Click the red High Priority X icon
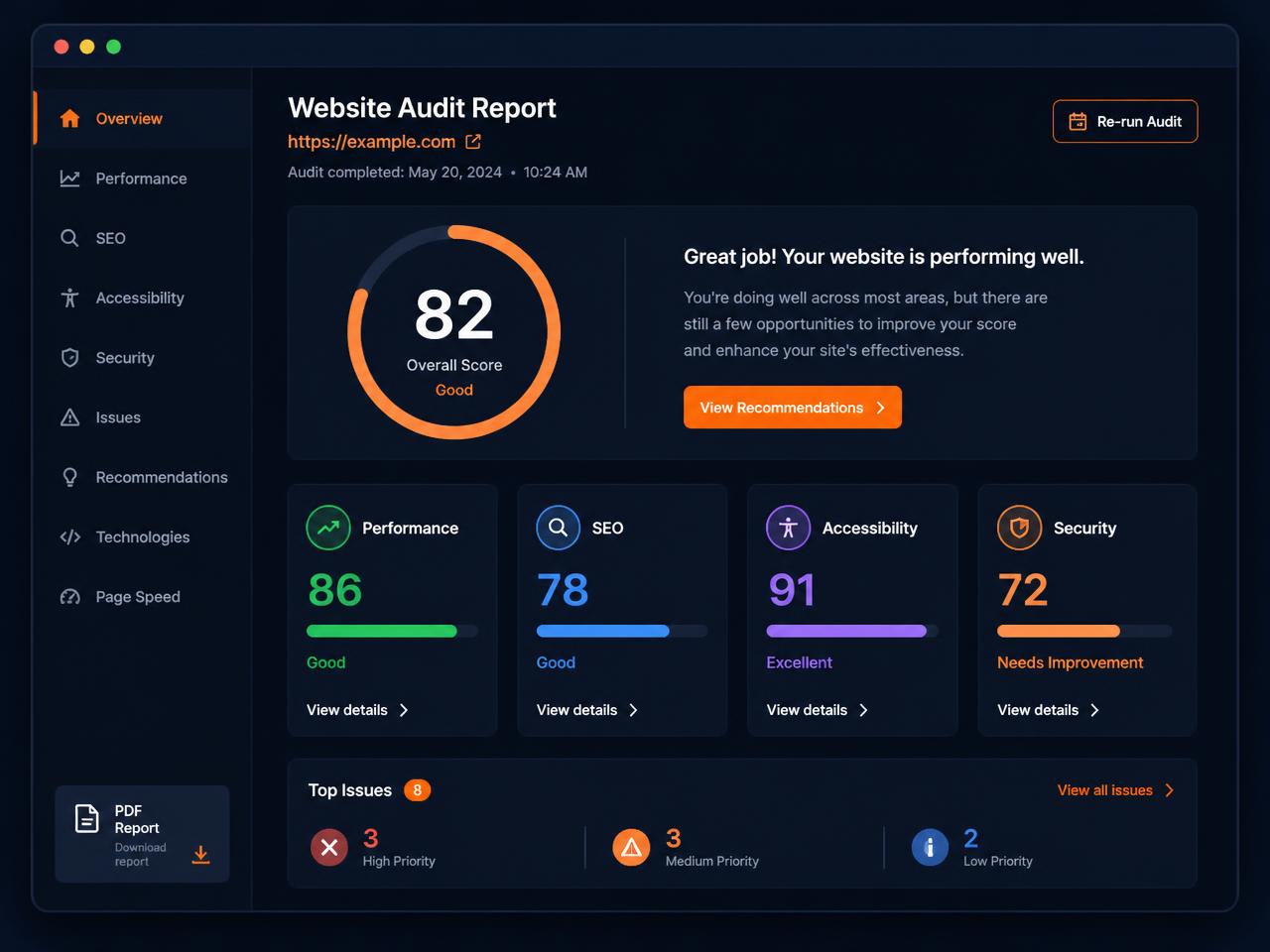1270x952 pixels. click(x=329, y=847)
